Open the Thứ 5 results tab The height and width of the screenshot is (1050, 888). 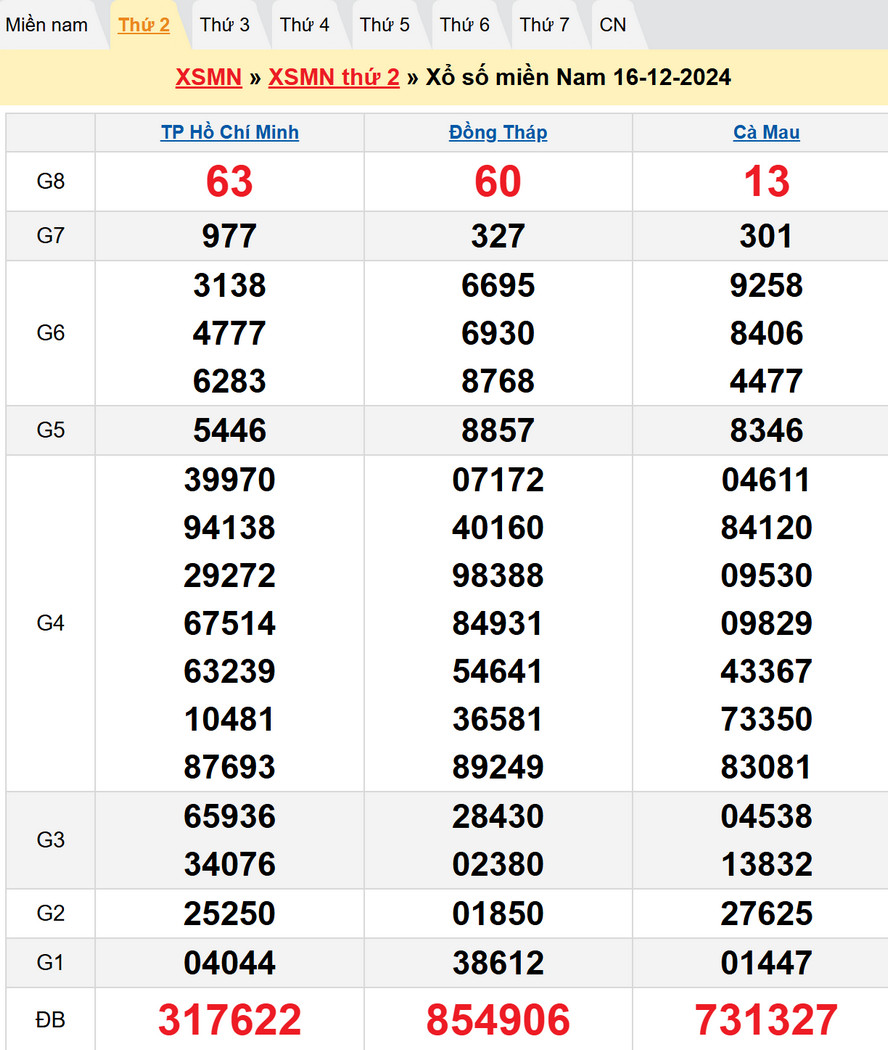(x=385, y=25)
